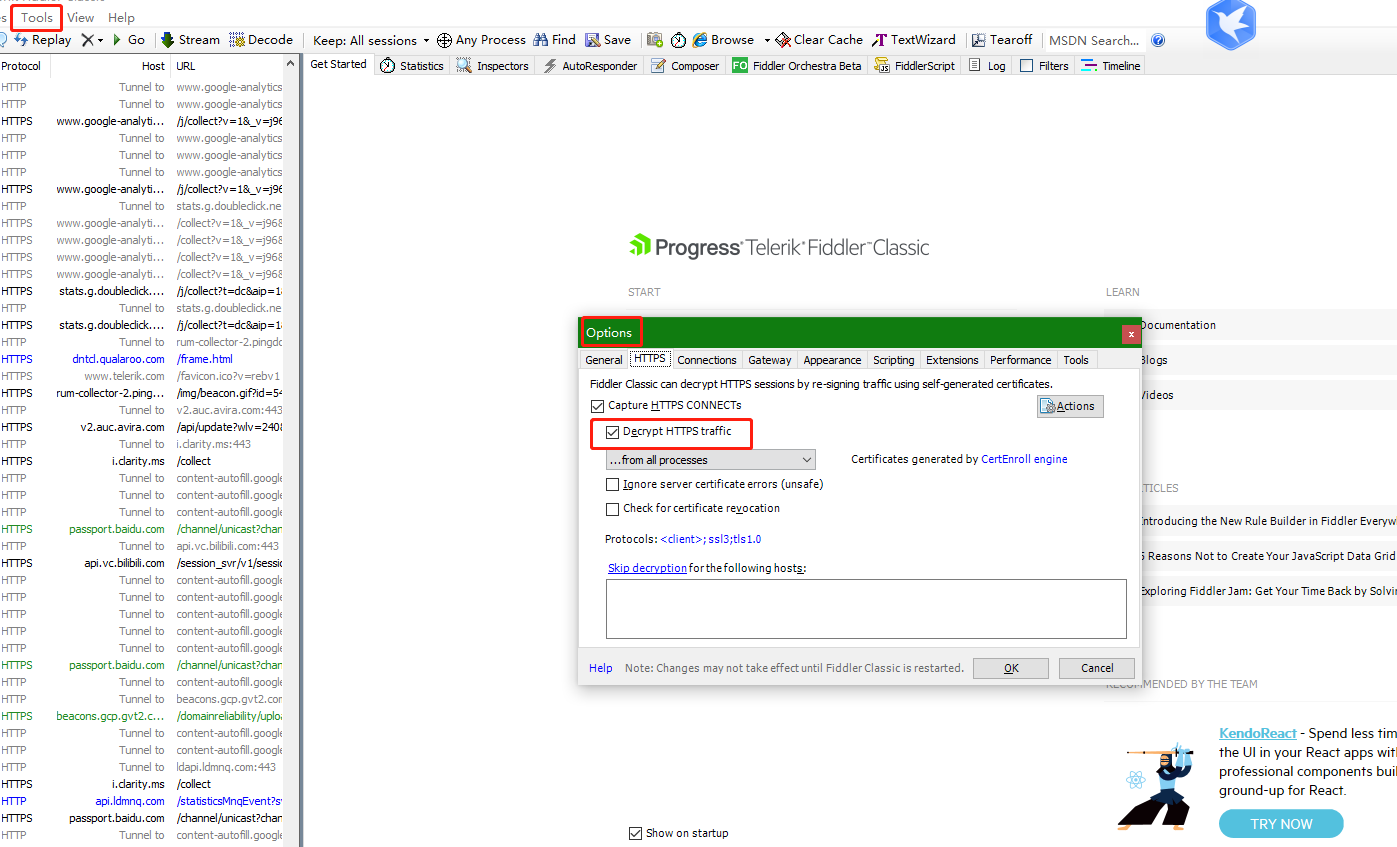Click the stopwatch timer toolbar icon
This screenshot has width=1397, height=847.
[x=678, y=40]
